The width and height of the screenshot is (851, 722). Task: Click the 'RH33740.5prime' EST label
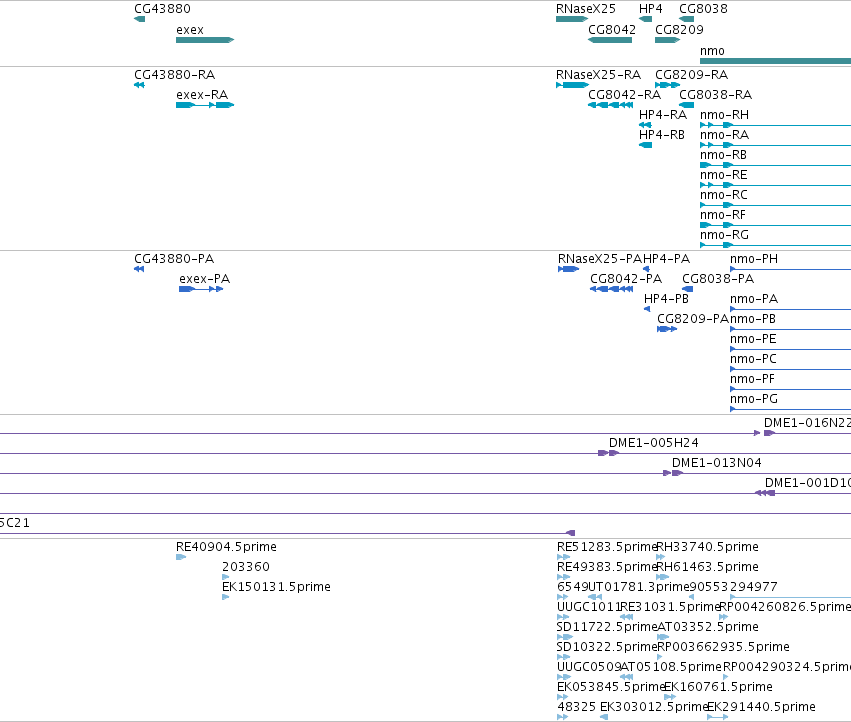708,547
